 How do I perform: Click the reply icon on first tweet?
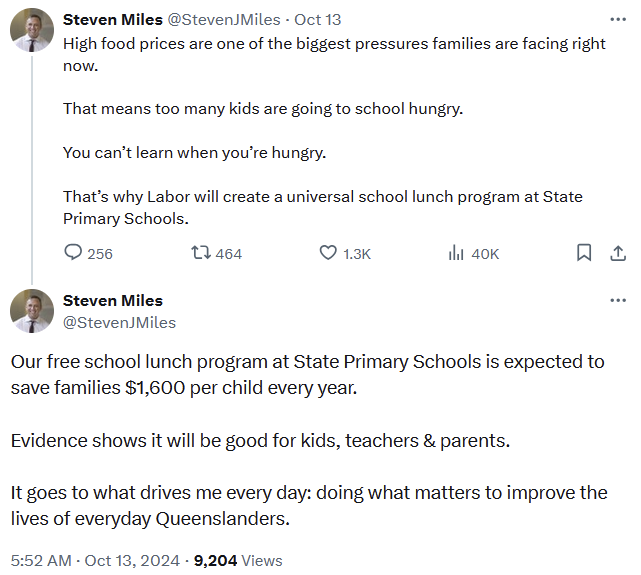pyautogui.click(x=73, y=254)
